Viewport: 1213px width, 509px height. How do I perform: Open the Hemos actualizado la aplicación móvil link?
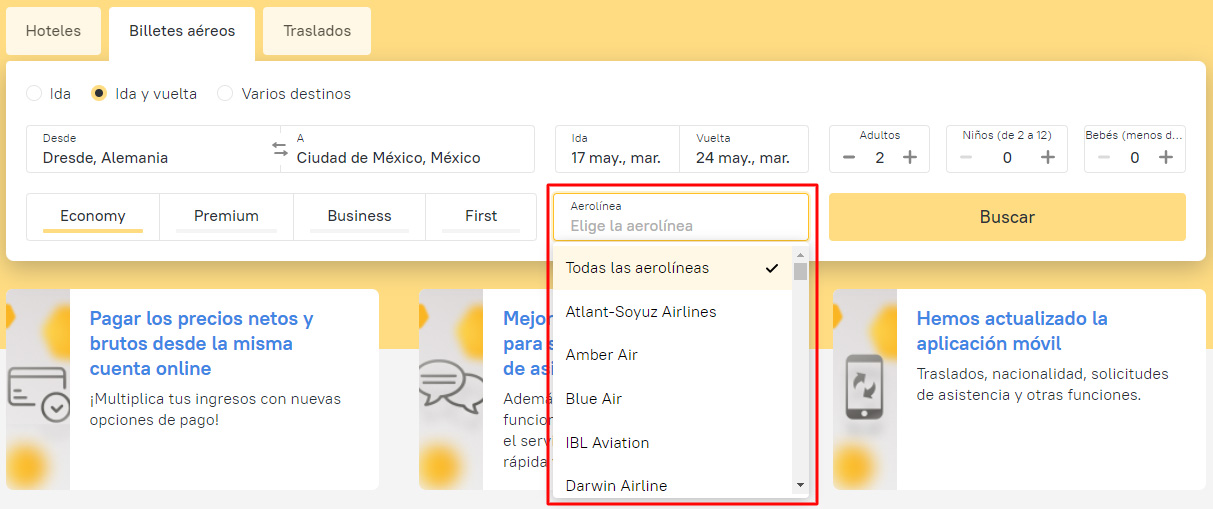1012,331
